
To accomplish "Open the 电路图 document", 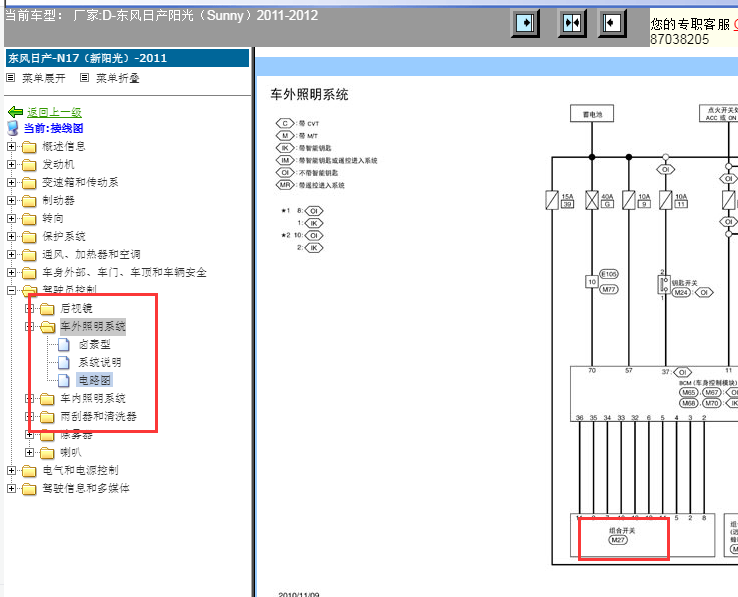I will (95, 380).
